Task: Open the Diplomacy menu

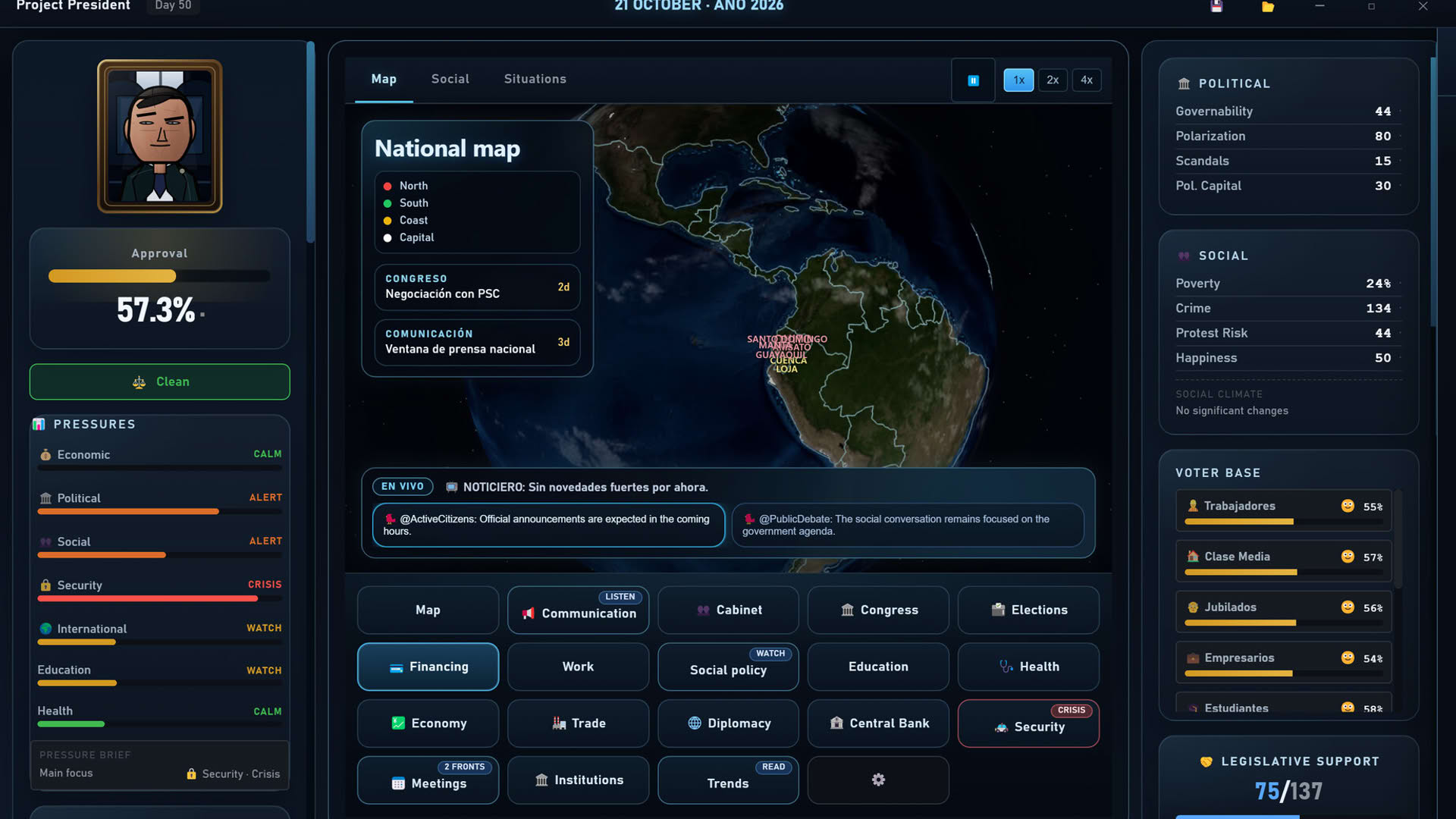Action: (728, 723)
